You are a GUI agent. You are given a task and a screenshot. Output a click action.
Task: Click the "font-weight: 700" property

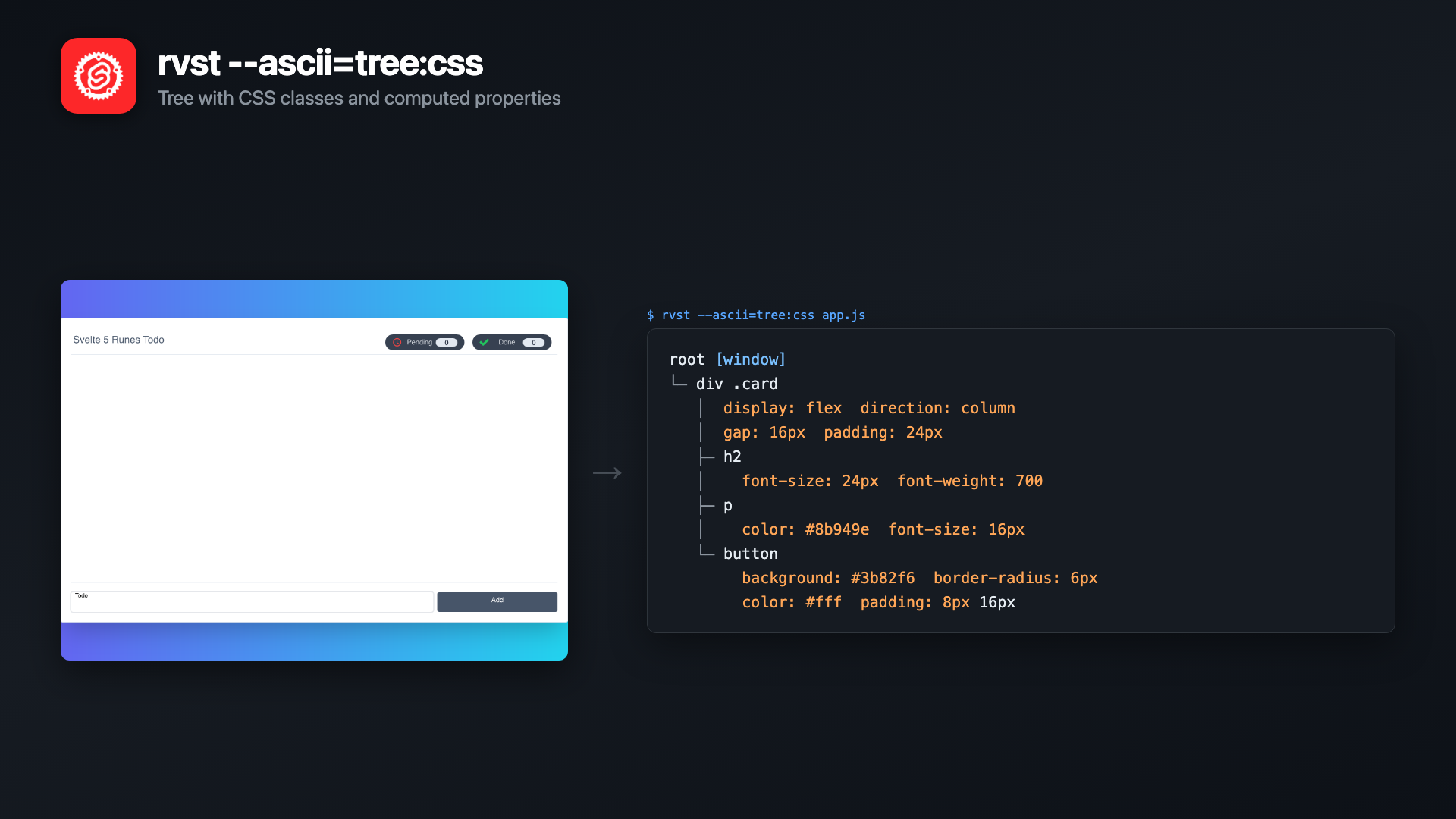970,481
